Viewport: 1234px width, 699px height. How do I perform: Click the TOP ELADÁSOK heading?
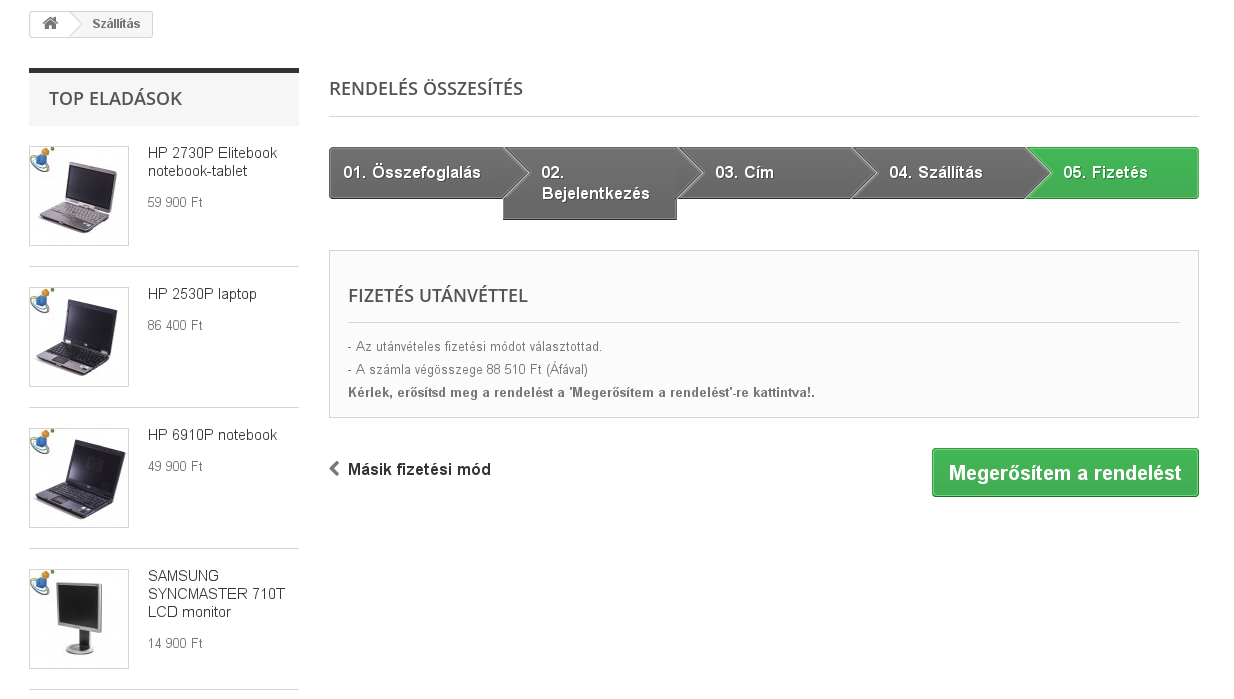(115, 99)
